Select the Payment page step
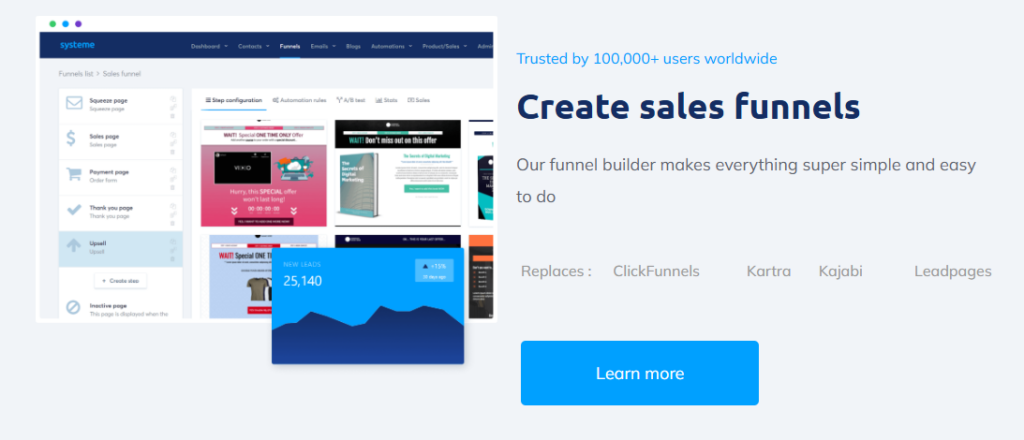 [x=120, y=177]
